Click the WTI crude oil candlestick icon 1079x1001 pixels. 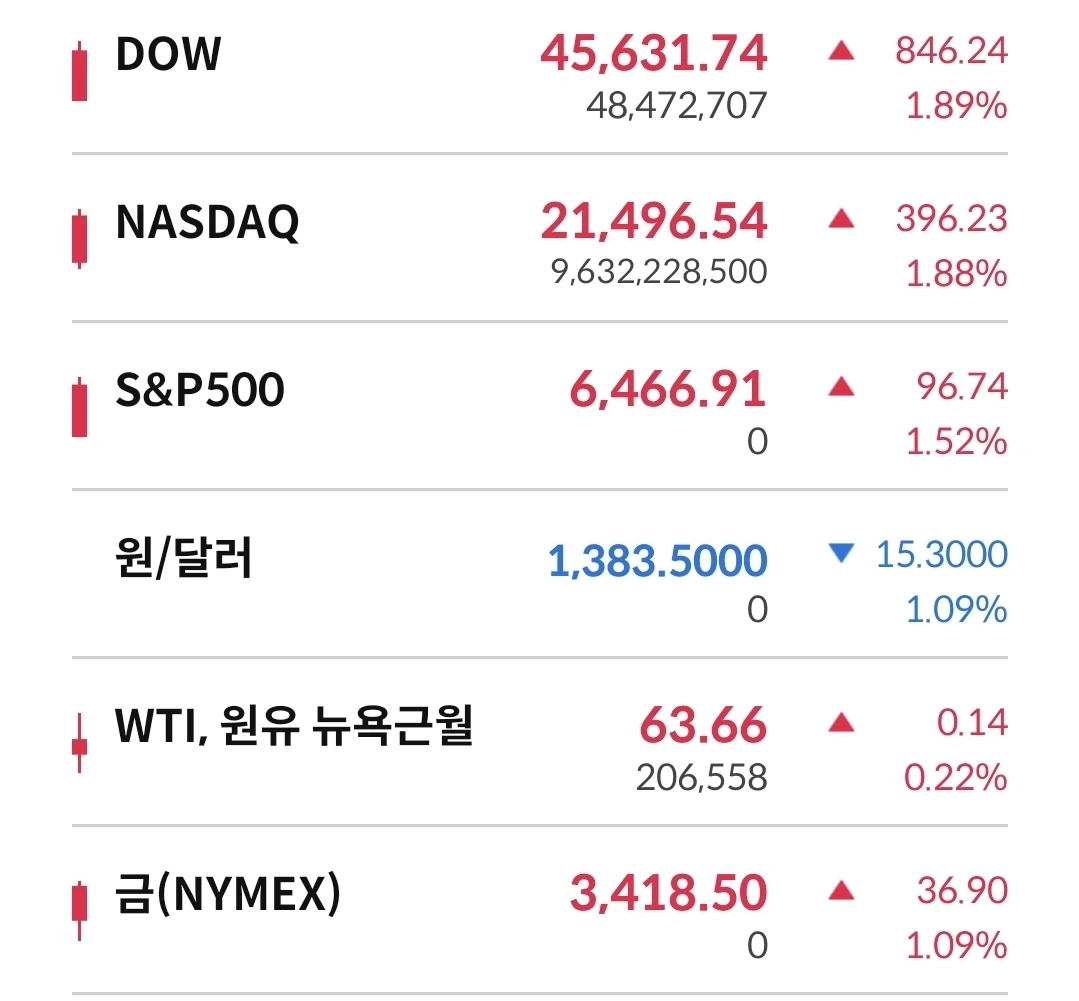point(80,743)
